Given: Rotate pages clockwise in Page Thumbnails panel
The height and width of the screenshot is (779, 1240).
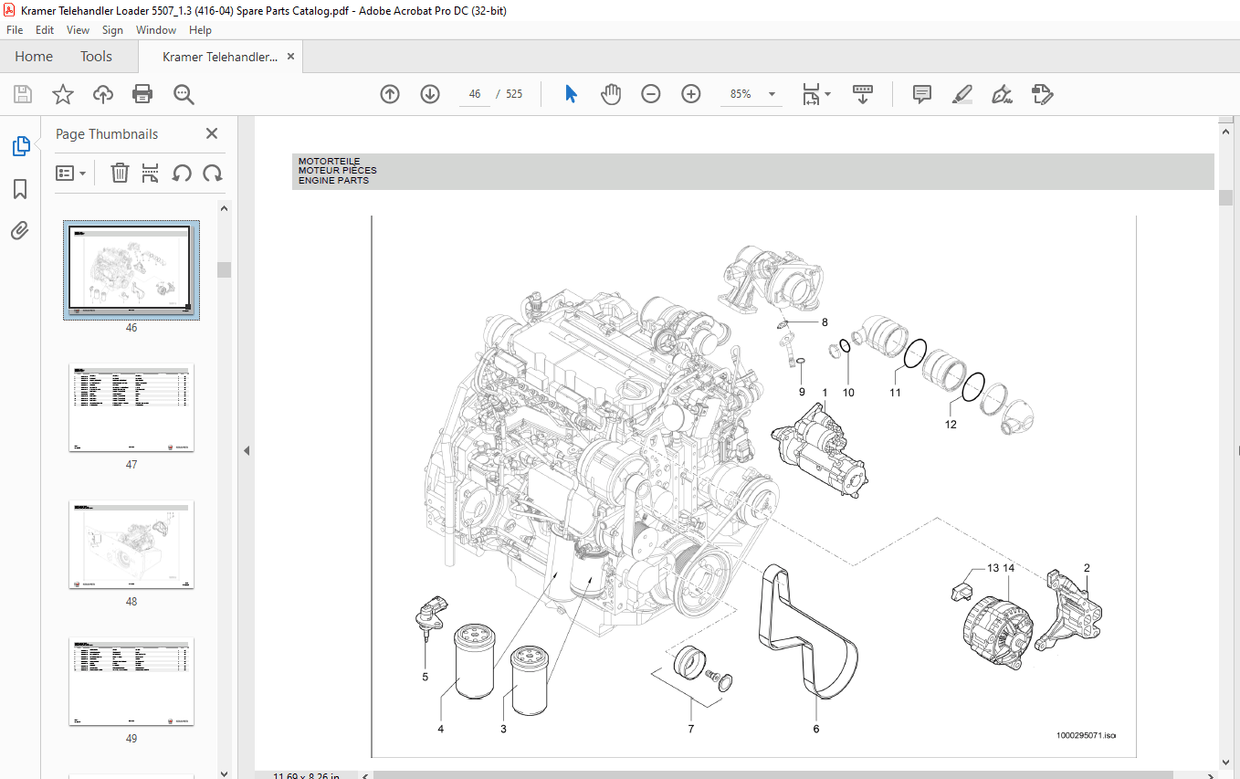Looking at the screenshot, I should pos(212,173).
